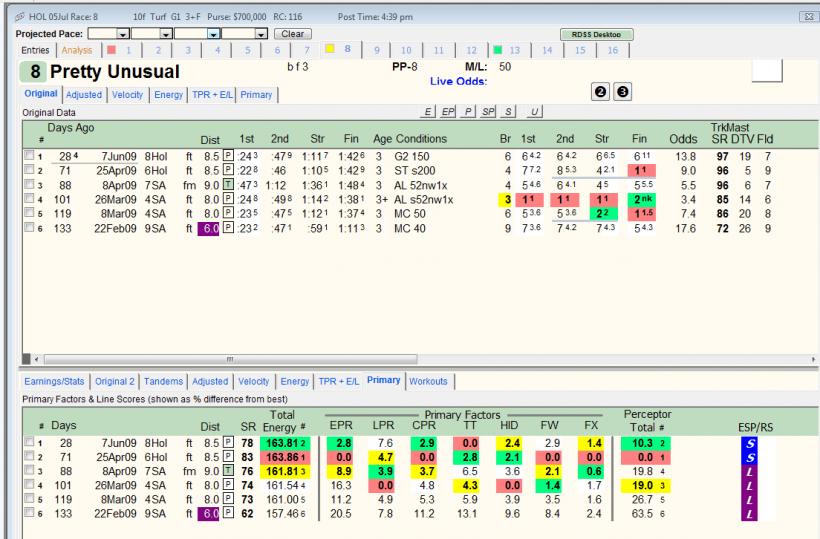Click the S running style button

(508, 111)
